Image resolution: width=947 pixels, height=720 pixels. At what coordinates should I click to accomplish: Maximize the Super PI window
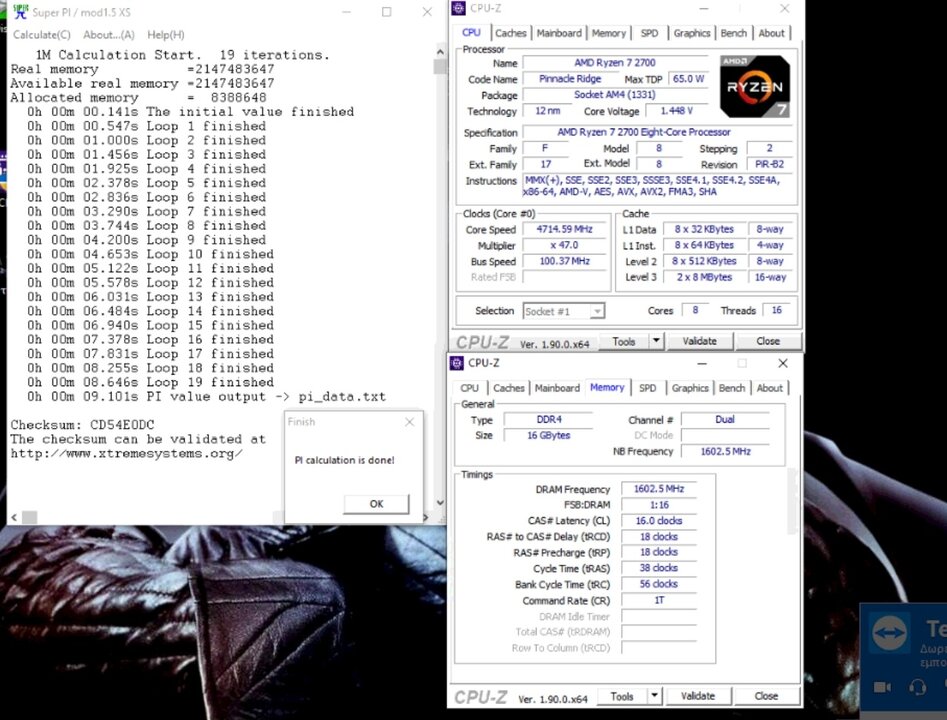coord(387,11)
